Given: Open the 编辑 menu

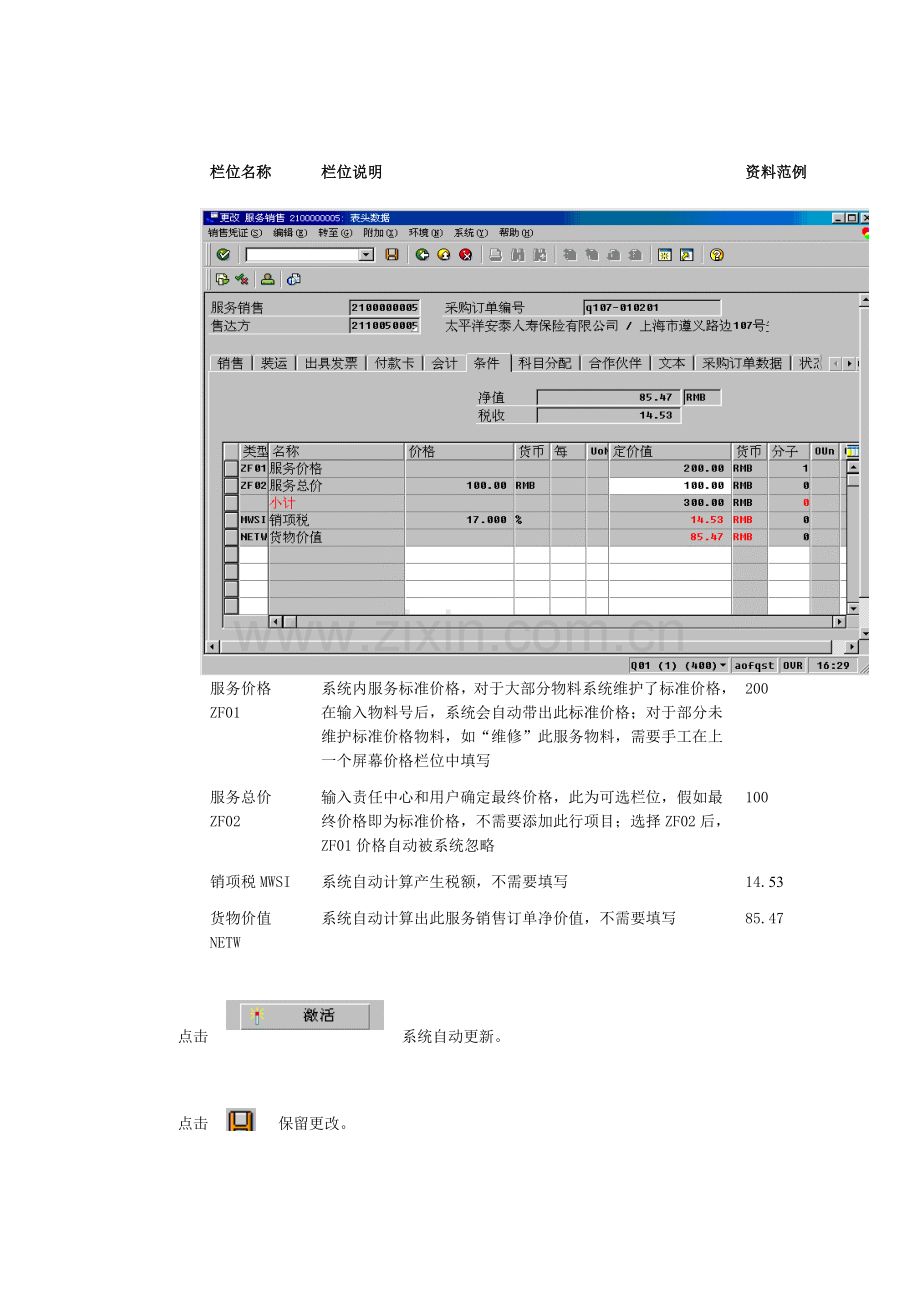Looking at the screenshot, I should click(x=290, y=233).
